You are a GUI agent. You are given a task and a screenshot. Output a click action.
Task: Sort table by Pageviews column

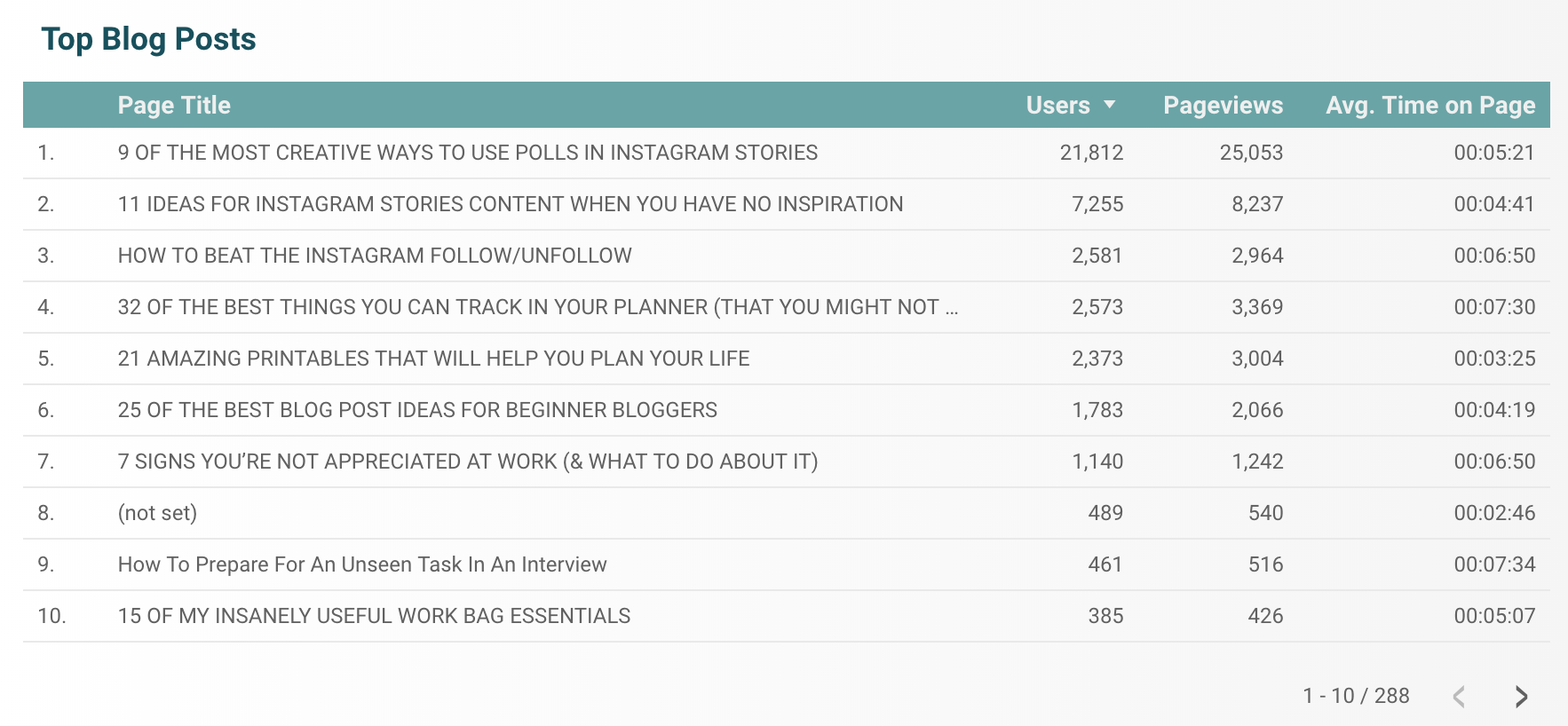point(1223,105)
